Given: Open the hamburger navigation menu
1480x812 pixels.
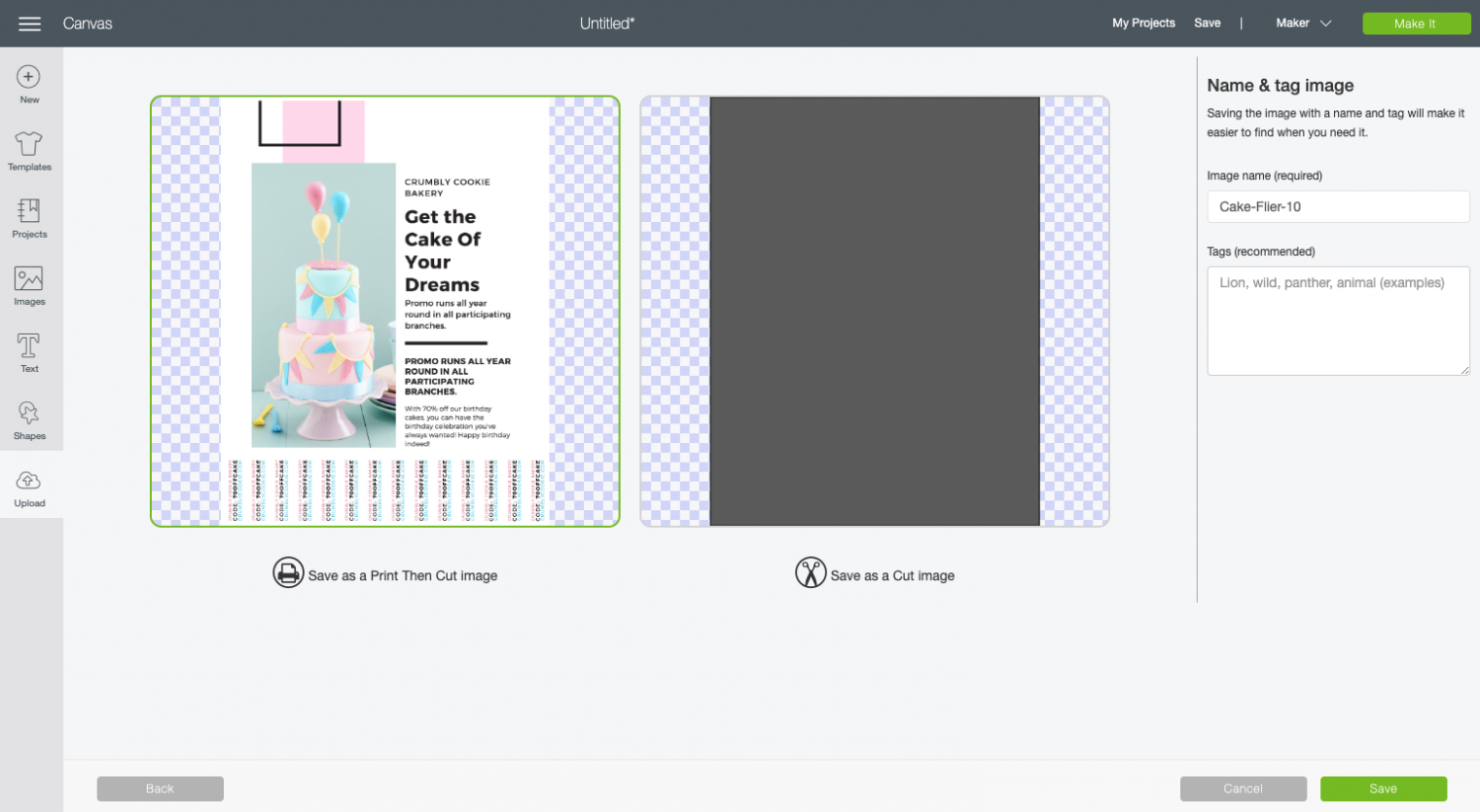Looking at the screenshot, I should [x=29, y=23].
